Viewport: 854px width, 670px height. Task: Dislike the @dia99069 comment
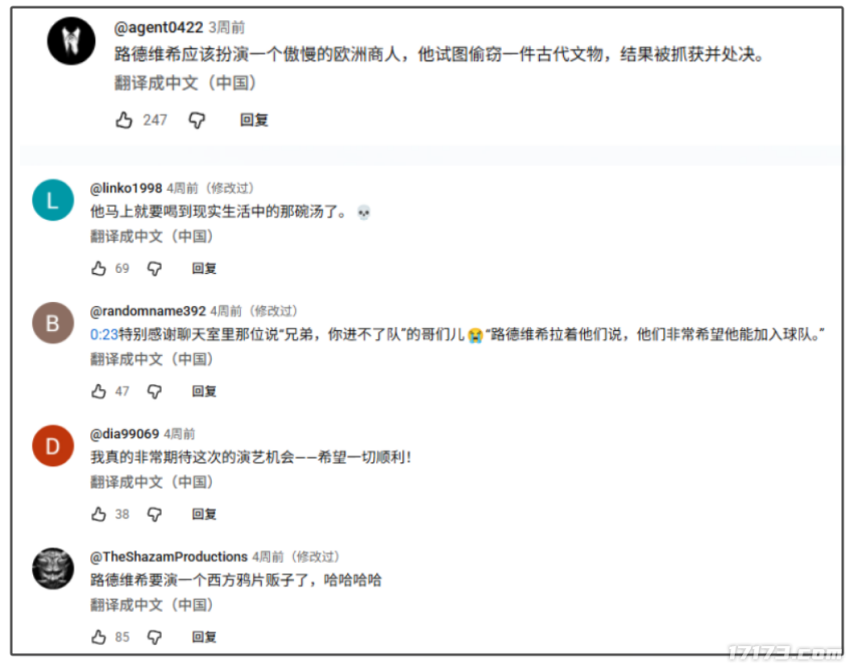tap(155, 515)
